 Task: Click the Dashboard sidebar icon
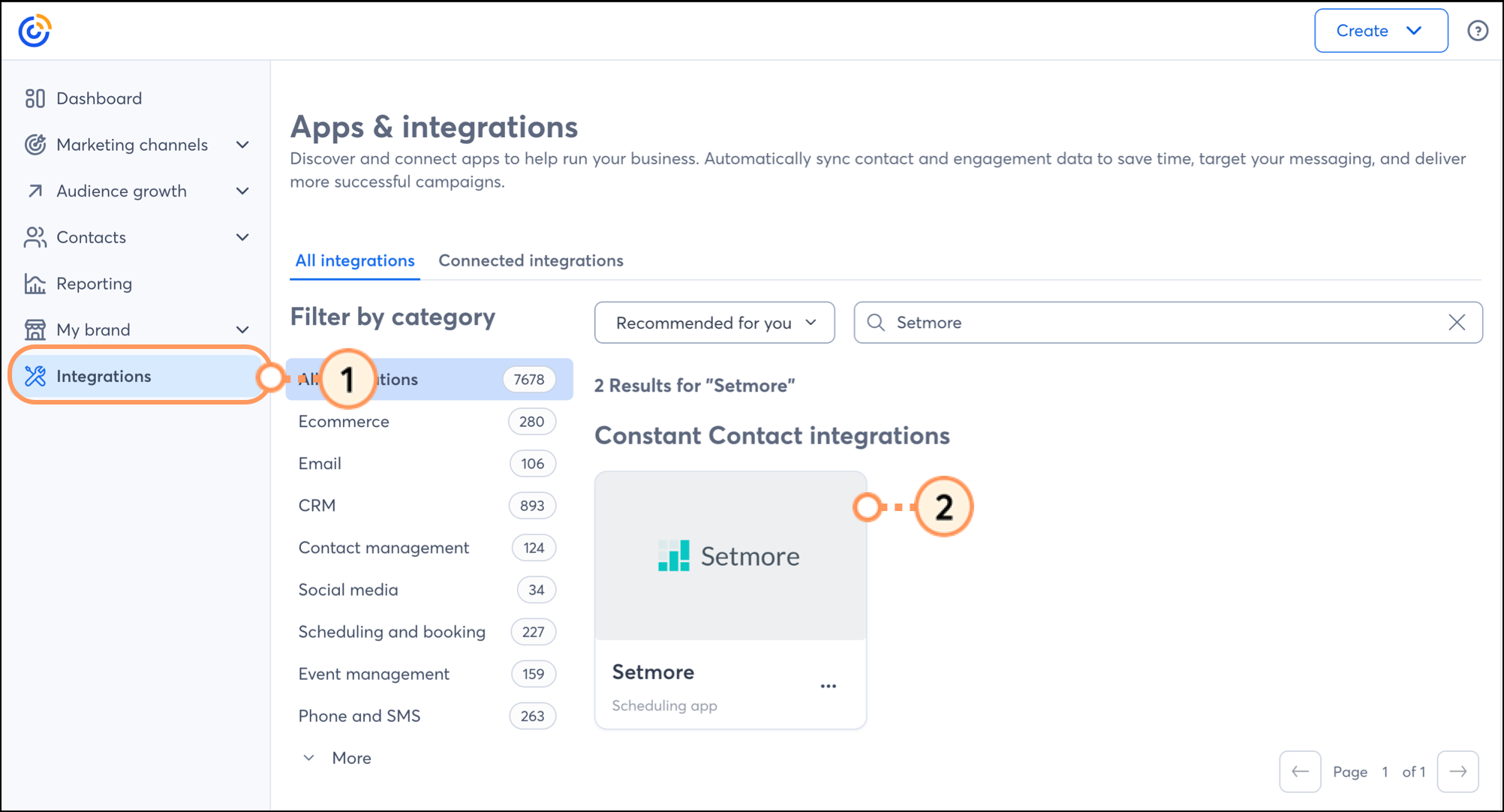[35, 98]
